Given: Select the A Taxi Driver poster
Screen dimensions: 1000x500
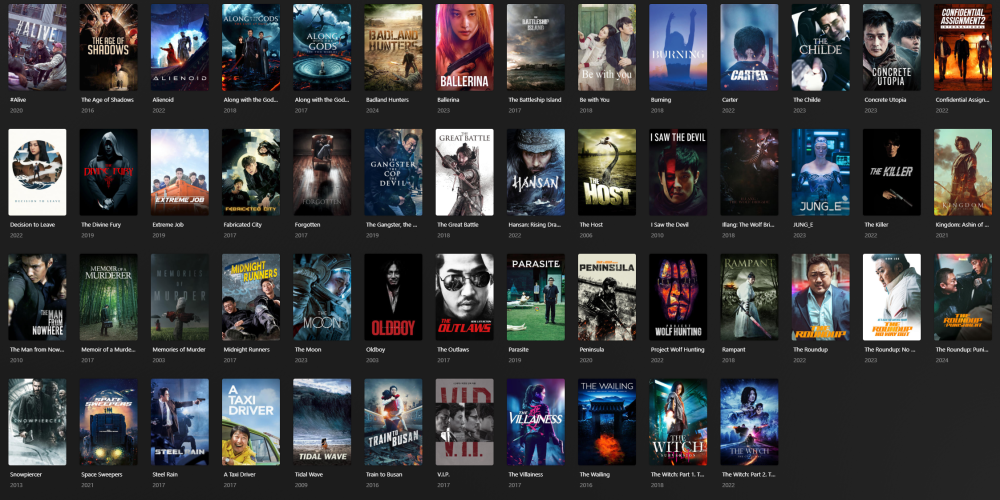Looking at the screenshot, I should pos(251,422).
